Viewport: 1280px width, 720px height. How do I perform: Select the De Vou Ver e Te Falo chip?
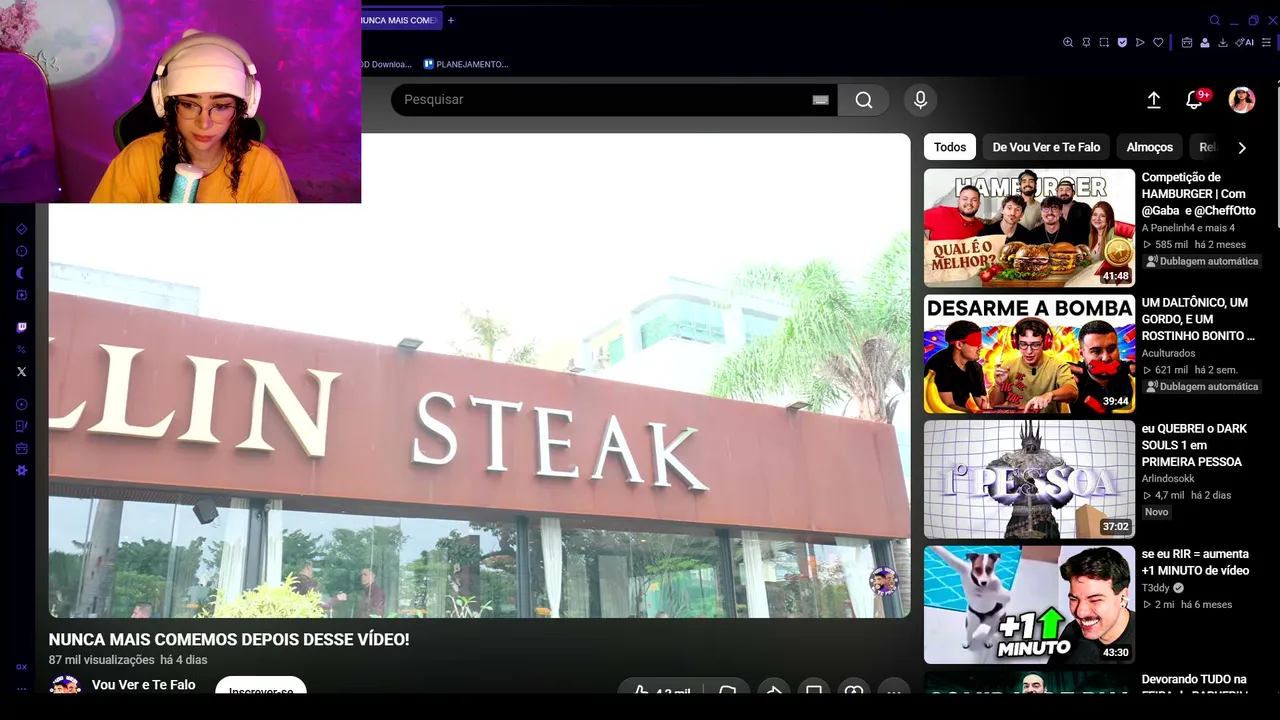(x=1046, y=147)
